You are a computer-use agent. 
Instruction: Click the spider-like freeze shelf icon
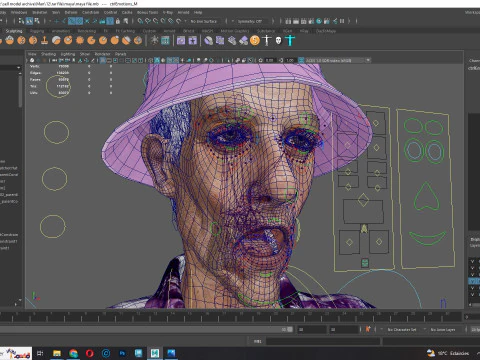click(154, 41)
